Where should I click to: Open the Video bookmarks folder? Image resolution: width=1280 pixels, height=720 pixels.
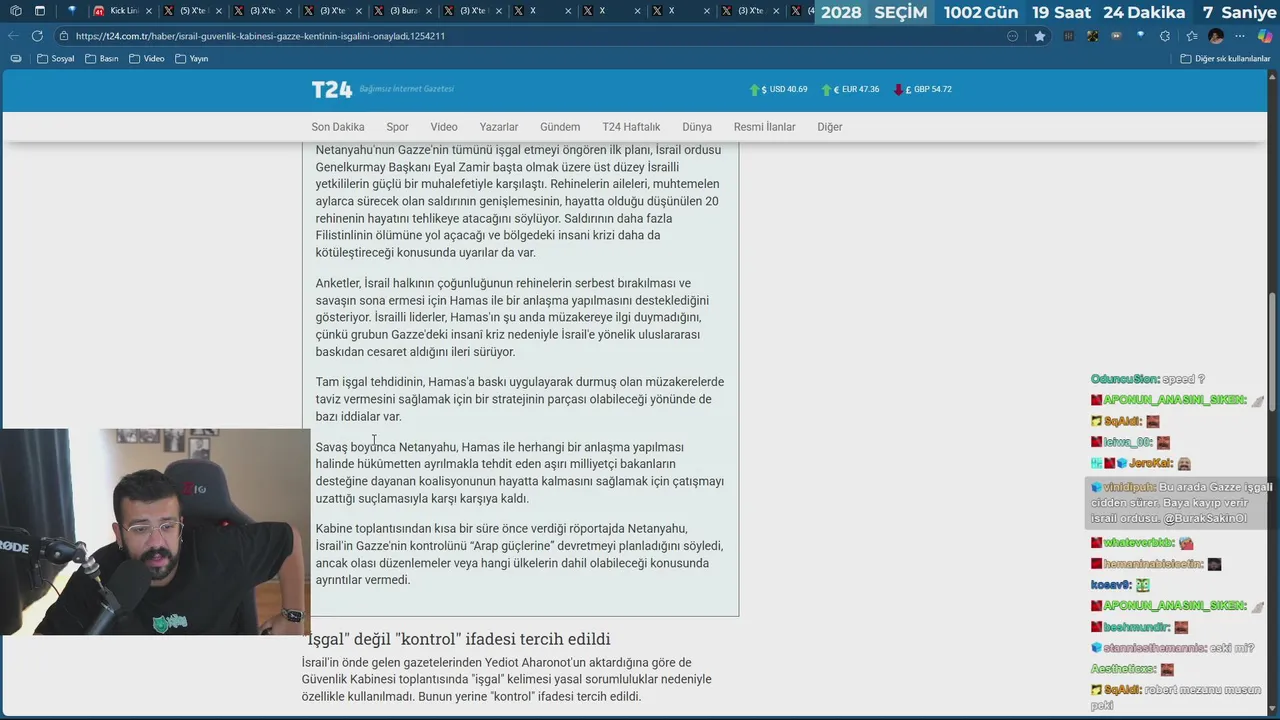click(147, 58)
